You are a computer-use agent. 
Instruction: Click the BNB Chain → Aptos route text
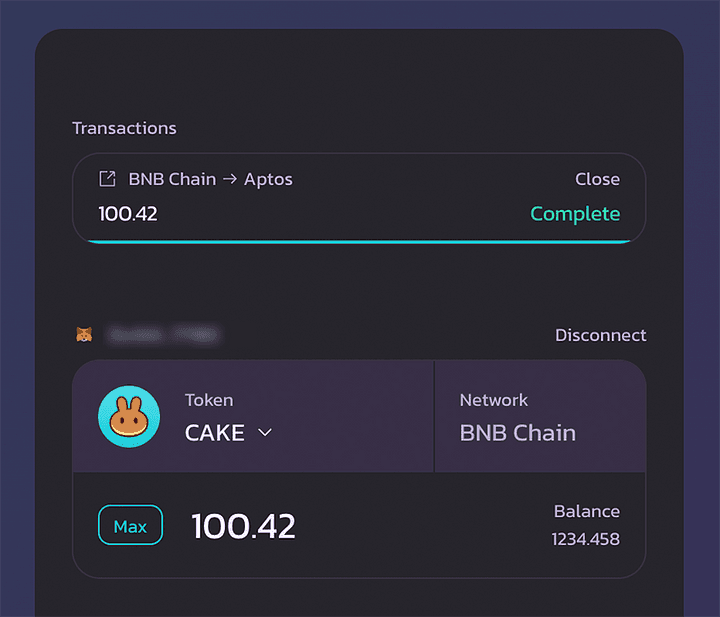click(x=210, y=180)
